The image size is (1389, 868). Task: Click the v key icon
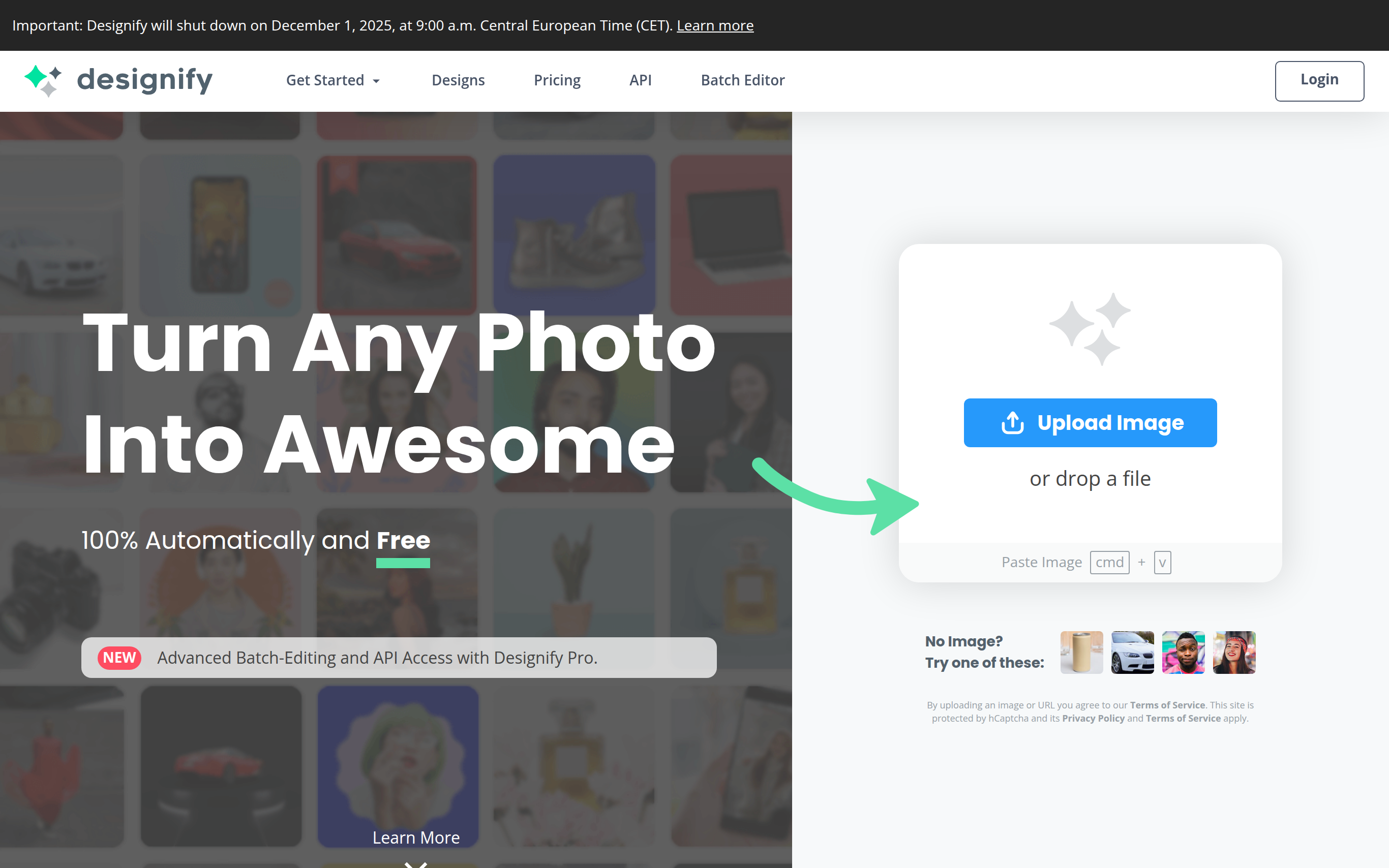[x=1162, y=563]
